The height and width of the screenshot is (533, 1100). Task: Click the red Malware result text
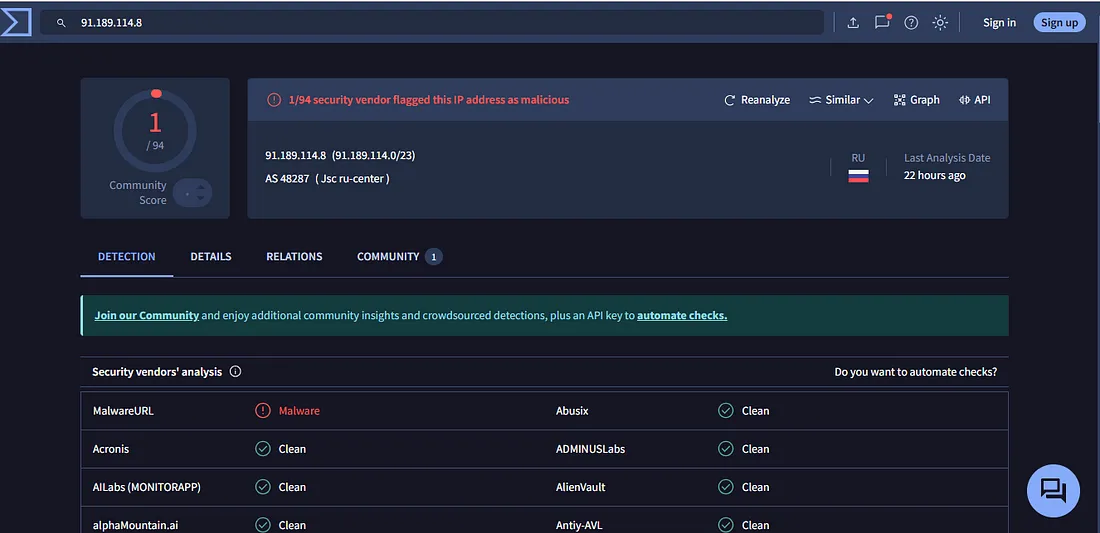click(299, 411)
